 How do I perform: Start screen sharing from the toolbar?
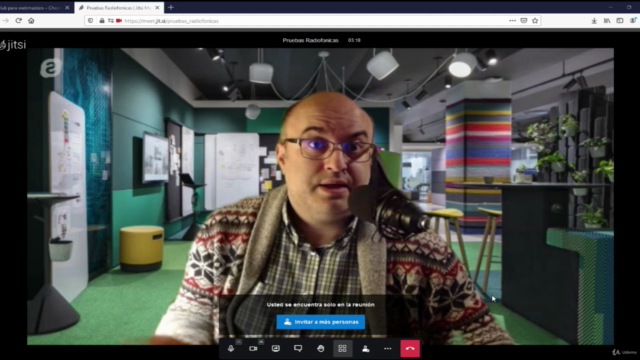[x=276, y=349]
